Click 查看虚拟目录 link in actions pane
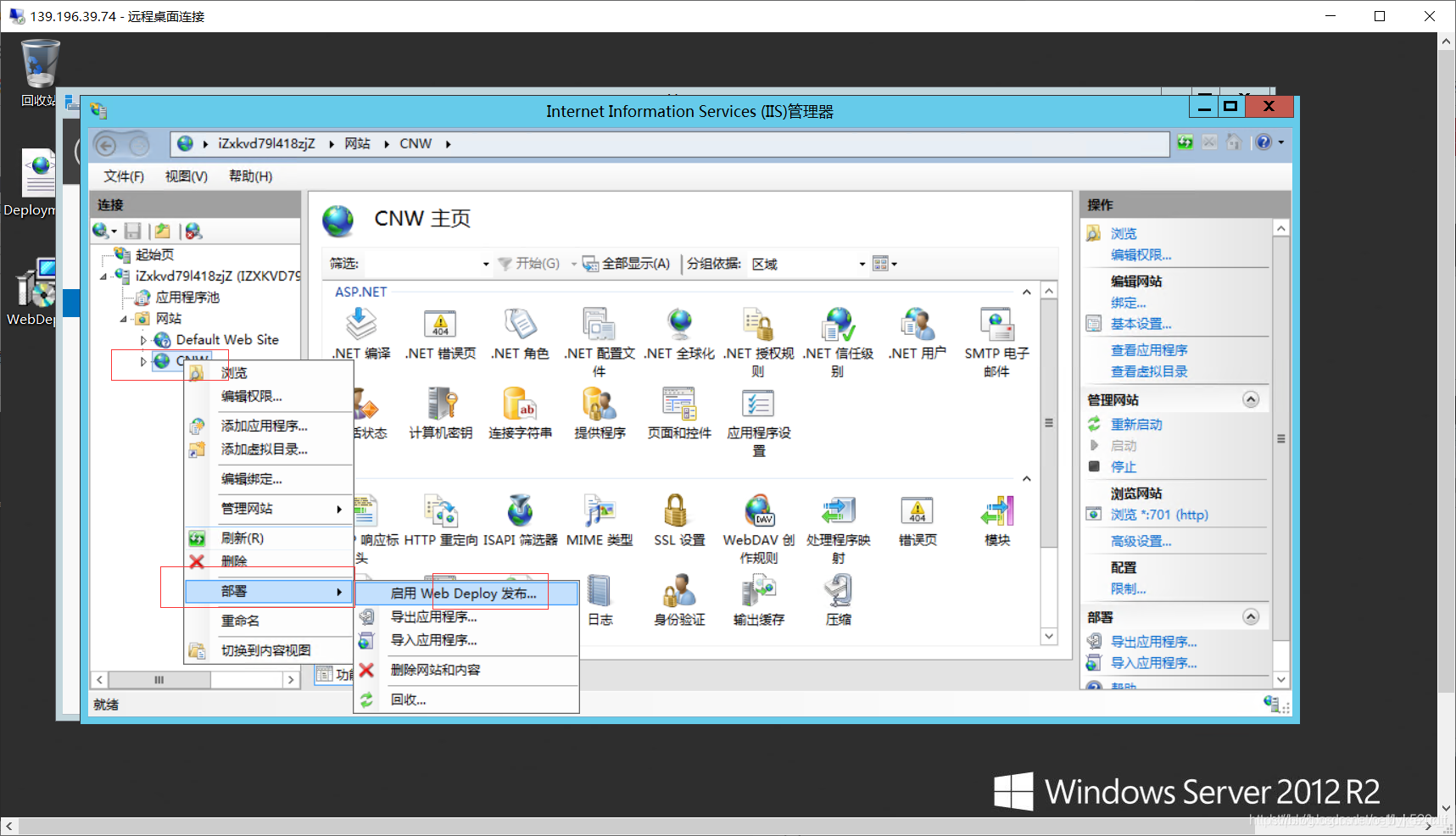The width and height of the screenshot is (1456, 836). 1149,371
